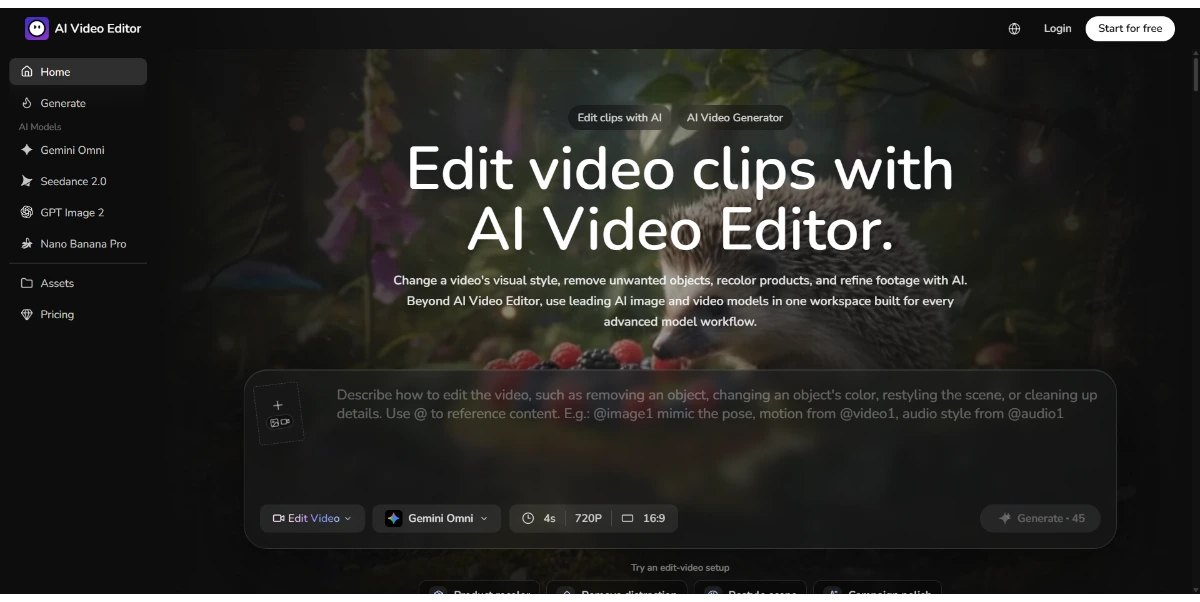
Task: Select Seedance 2.0 in sidebar
Action: 78,181
